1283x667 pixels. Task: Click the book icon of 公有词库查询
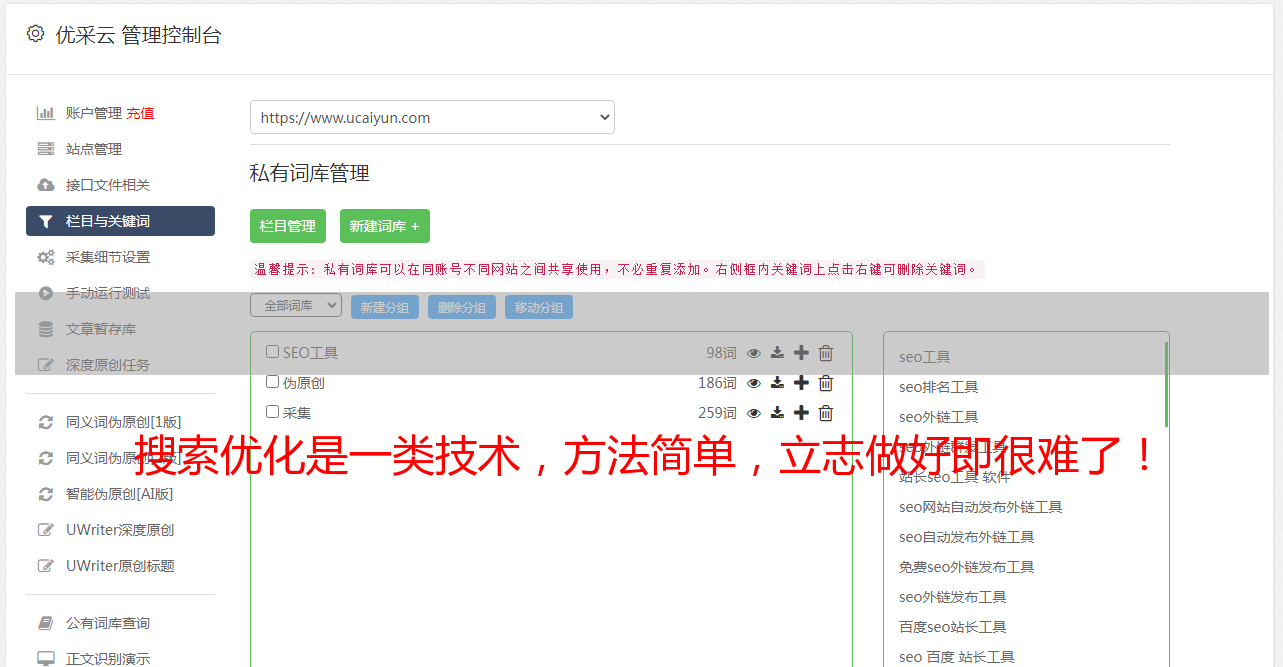click(x=46, y=623)
